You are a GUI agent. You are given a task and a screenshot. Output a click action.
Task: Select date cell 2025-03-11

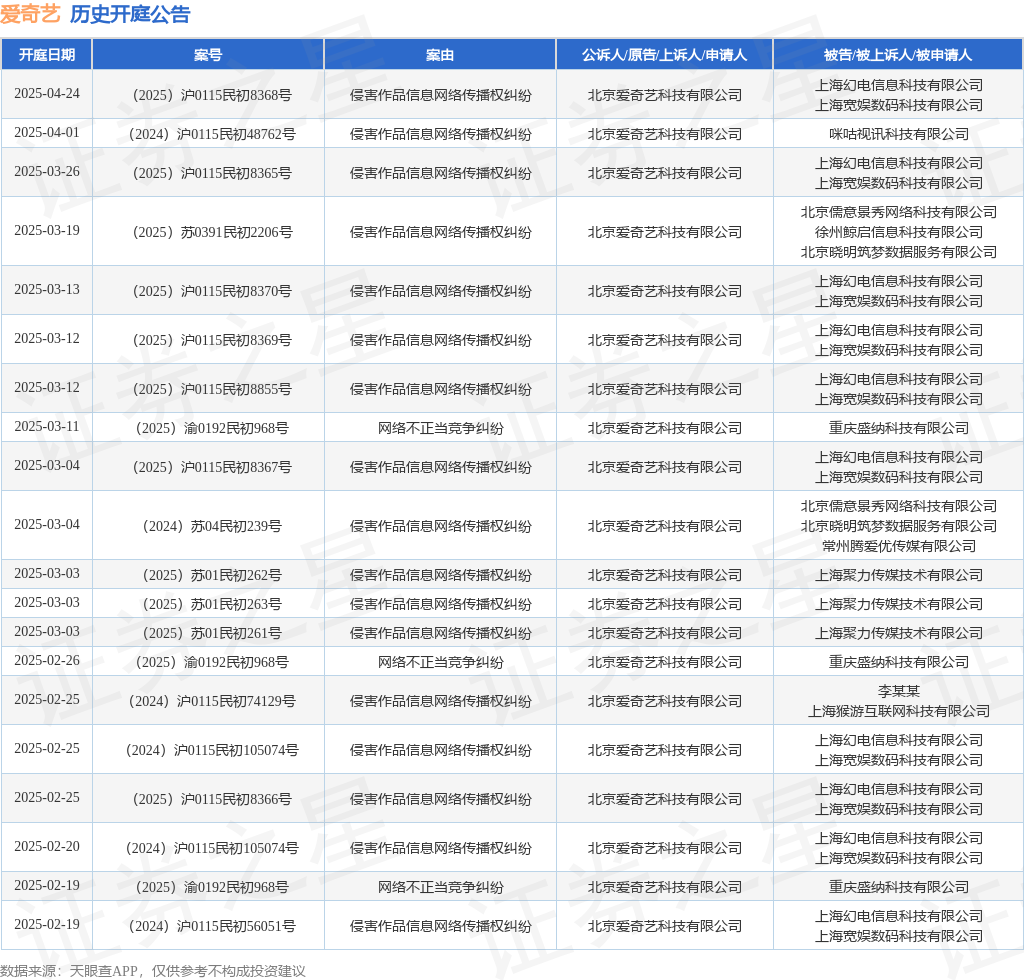(47, 426)
